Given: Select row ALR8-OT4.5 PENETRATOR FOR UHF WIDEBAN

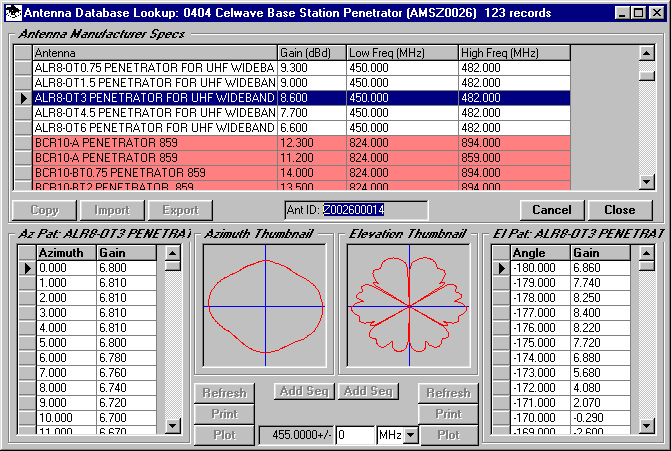Looking at the screenshot, I should (301, 113).
